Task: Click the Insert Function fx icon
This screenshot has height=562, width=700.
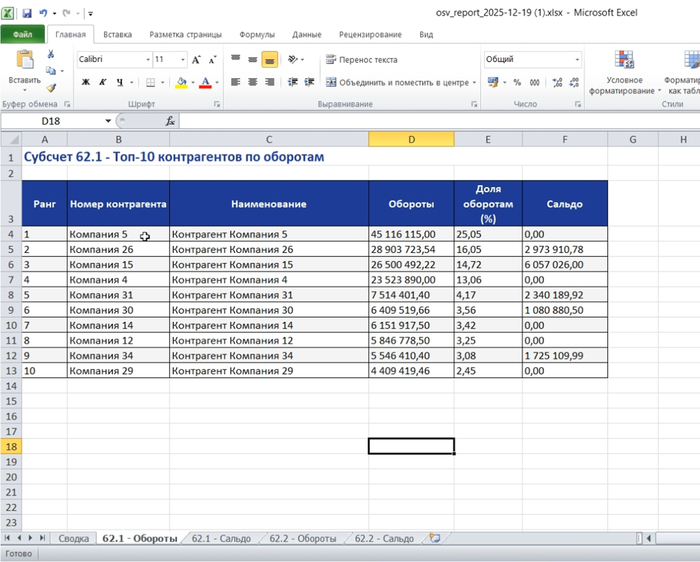Action: (170, 121)
